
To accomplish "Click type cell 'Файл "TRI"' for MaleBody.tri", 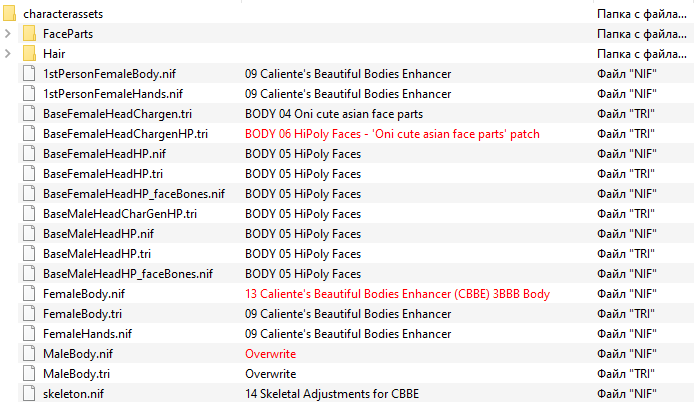I will click(x=625, y=374).
